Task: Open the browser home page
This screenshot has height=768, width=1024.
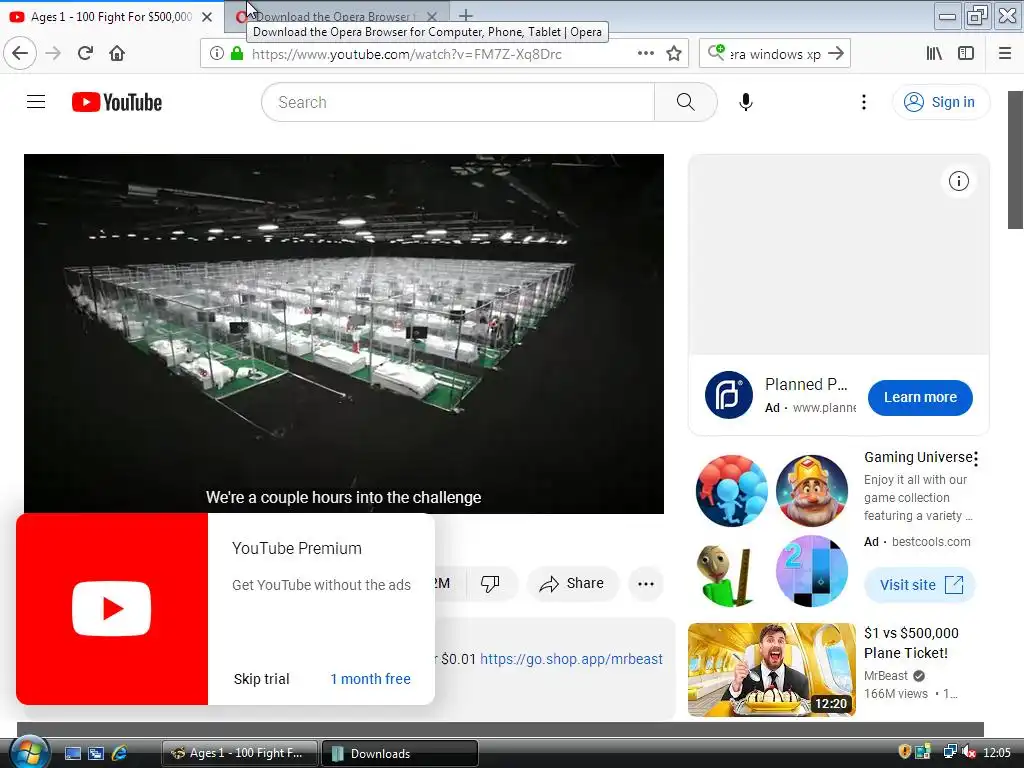Action: [x=117, y=54]
